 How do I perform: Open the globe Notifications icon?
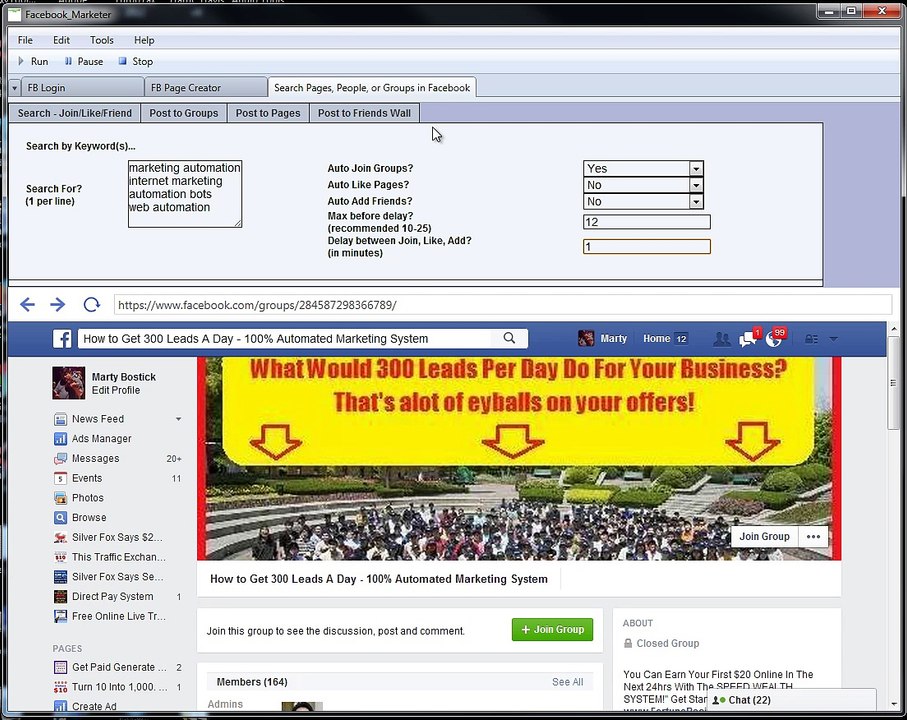[773, 339]
